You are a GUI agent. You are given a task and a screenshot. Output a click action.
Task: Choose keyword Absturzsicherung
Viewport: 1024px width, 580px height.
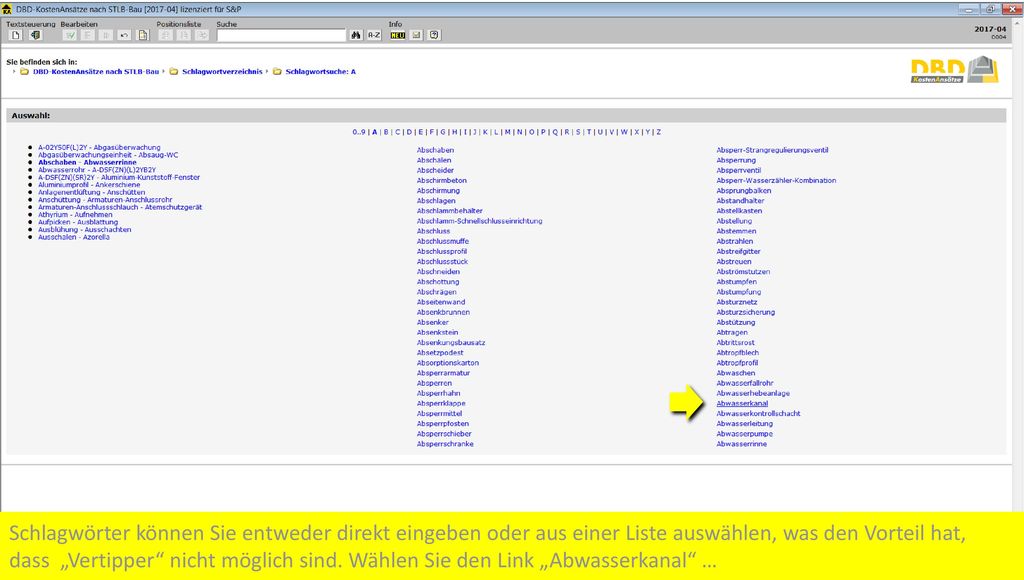[746, 312]
